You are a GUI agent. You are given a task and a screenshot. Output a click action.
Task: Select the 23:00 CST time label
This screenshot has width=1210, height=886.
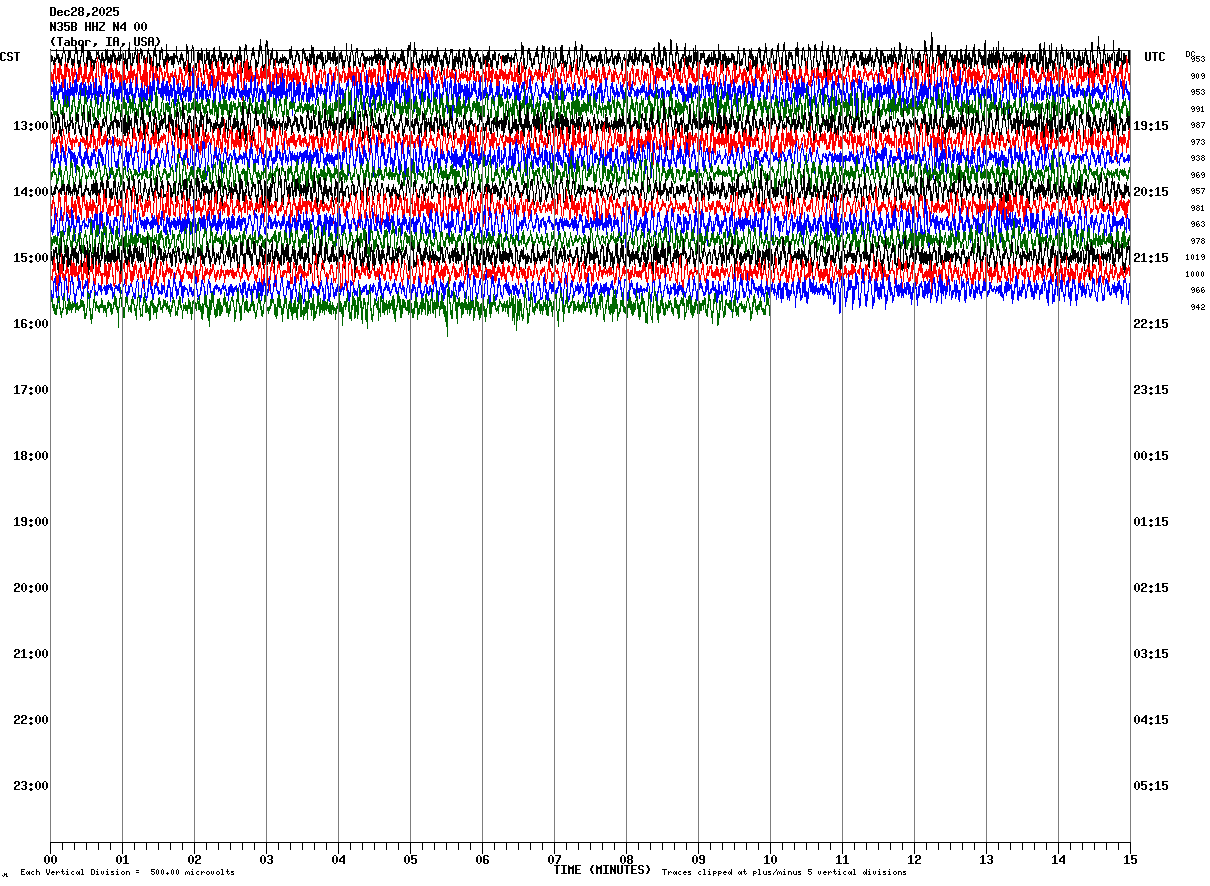pos(31,786)
